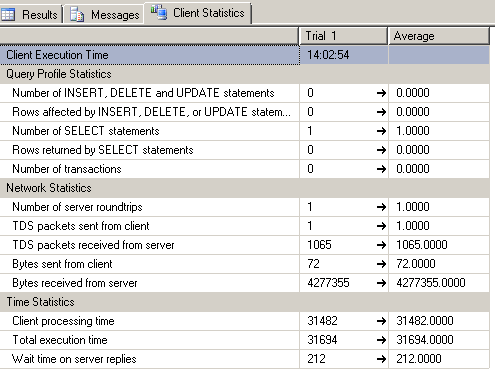Screen dimensions: 495x375
Task: Select the Number of transactions row
Action: (245, 169)
